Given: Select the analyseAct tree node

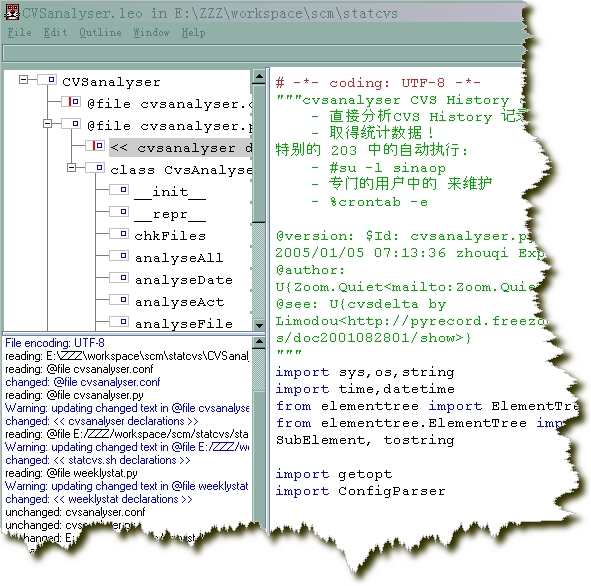Looking at the screenshot, I should pyautogui.click(x=179, y=302).
